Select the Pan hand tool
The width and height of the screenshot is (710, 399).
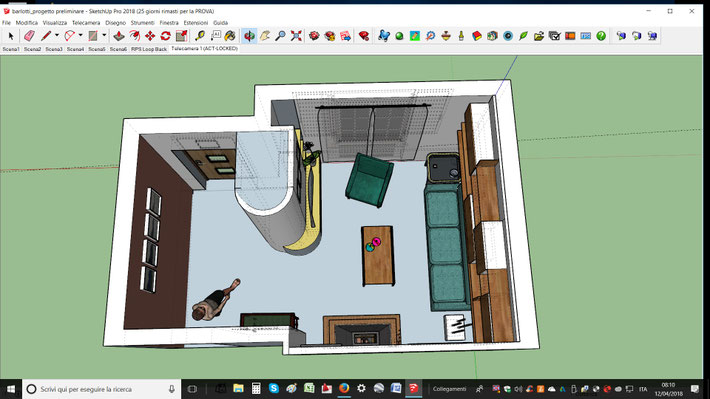pyautogui.click(x=265, y=36)
